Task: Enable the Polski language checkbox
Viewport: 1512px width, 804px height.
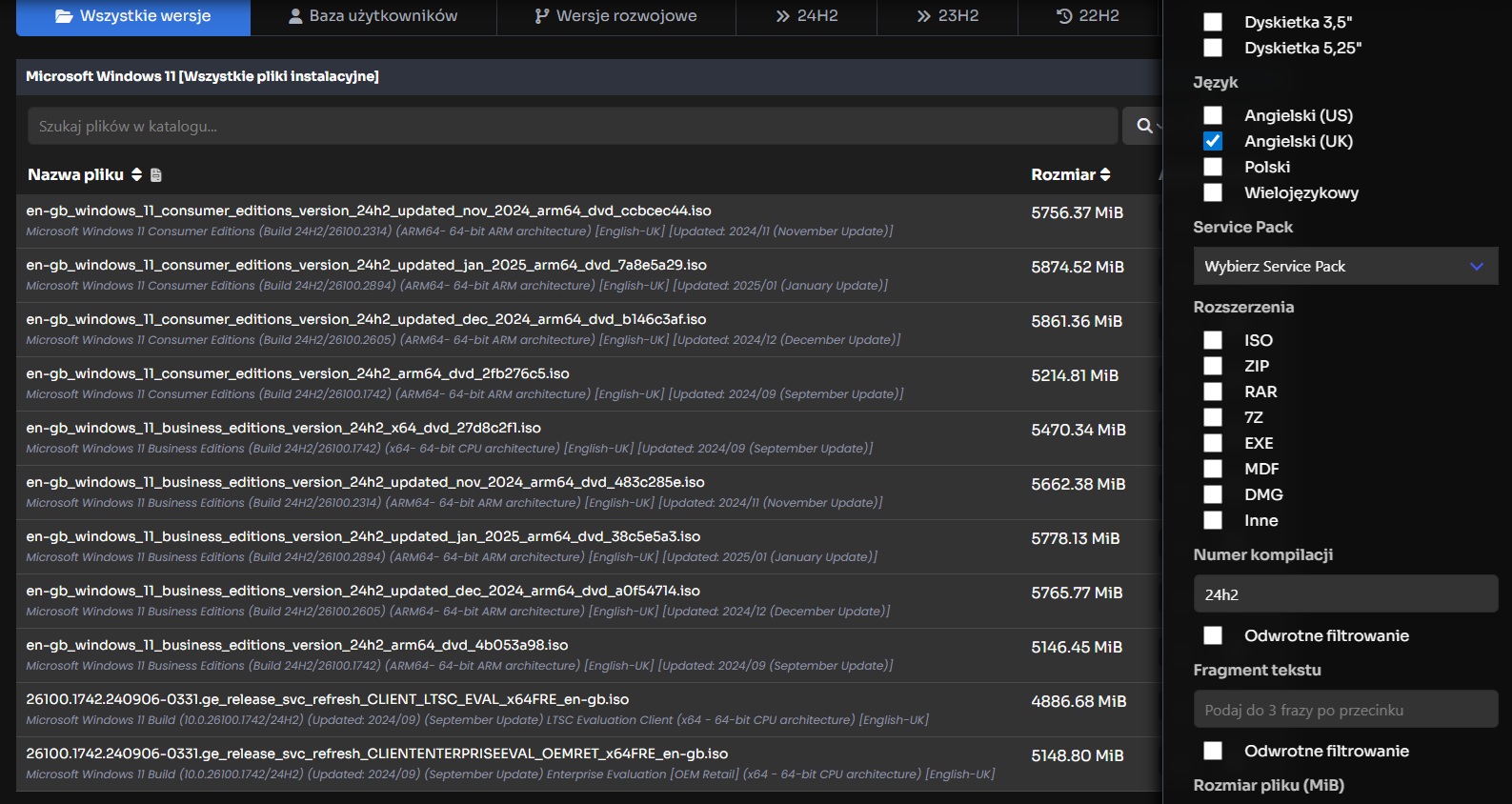Action: 1213,167
